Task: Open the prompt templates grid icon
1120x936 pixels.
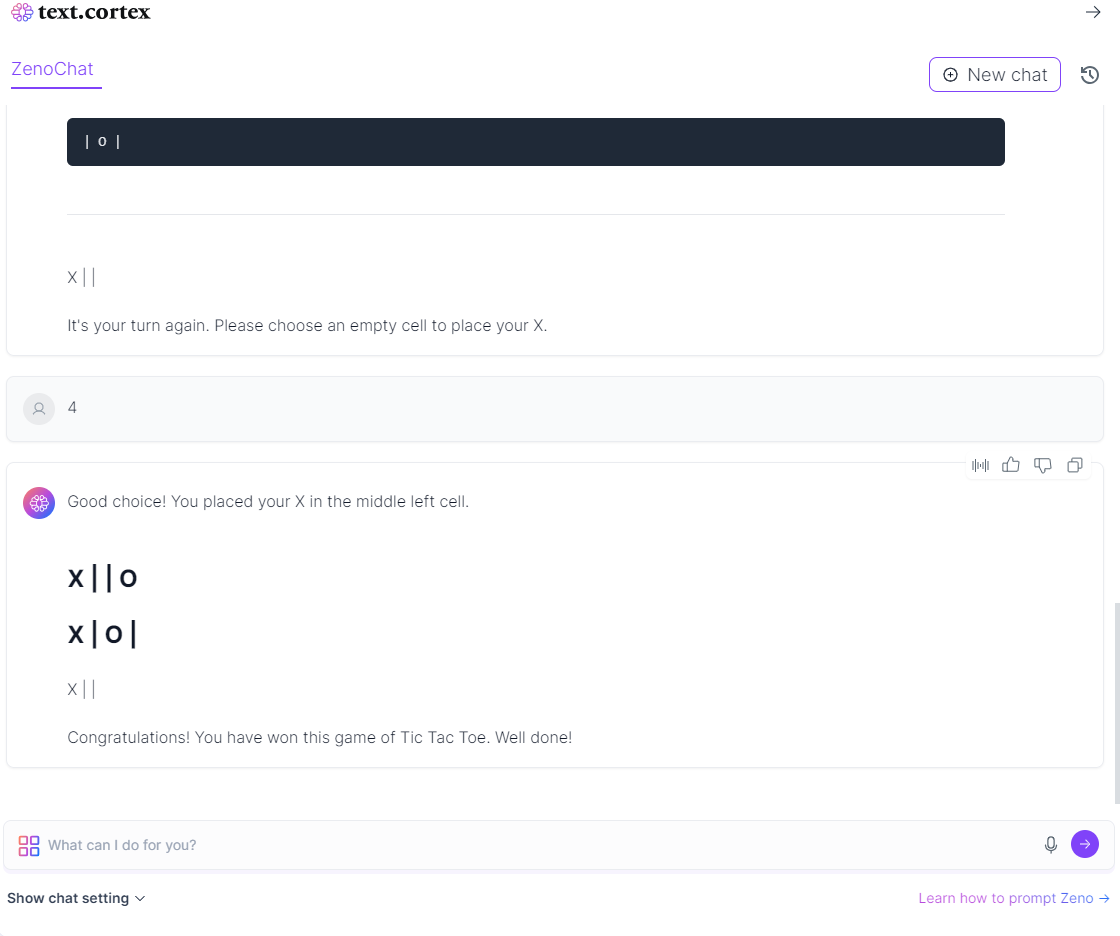Action: pos(29,846)
